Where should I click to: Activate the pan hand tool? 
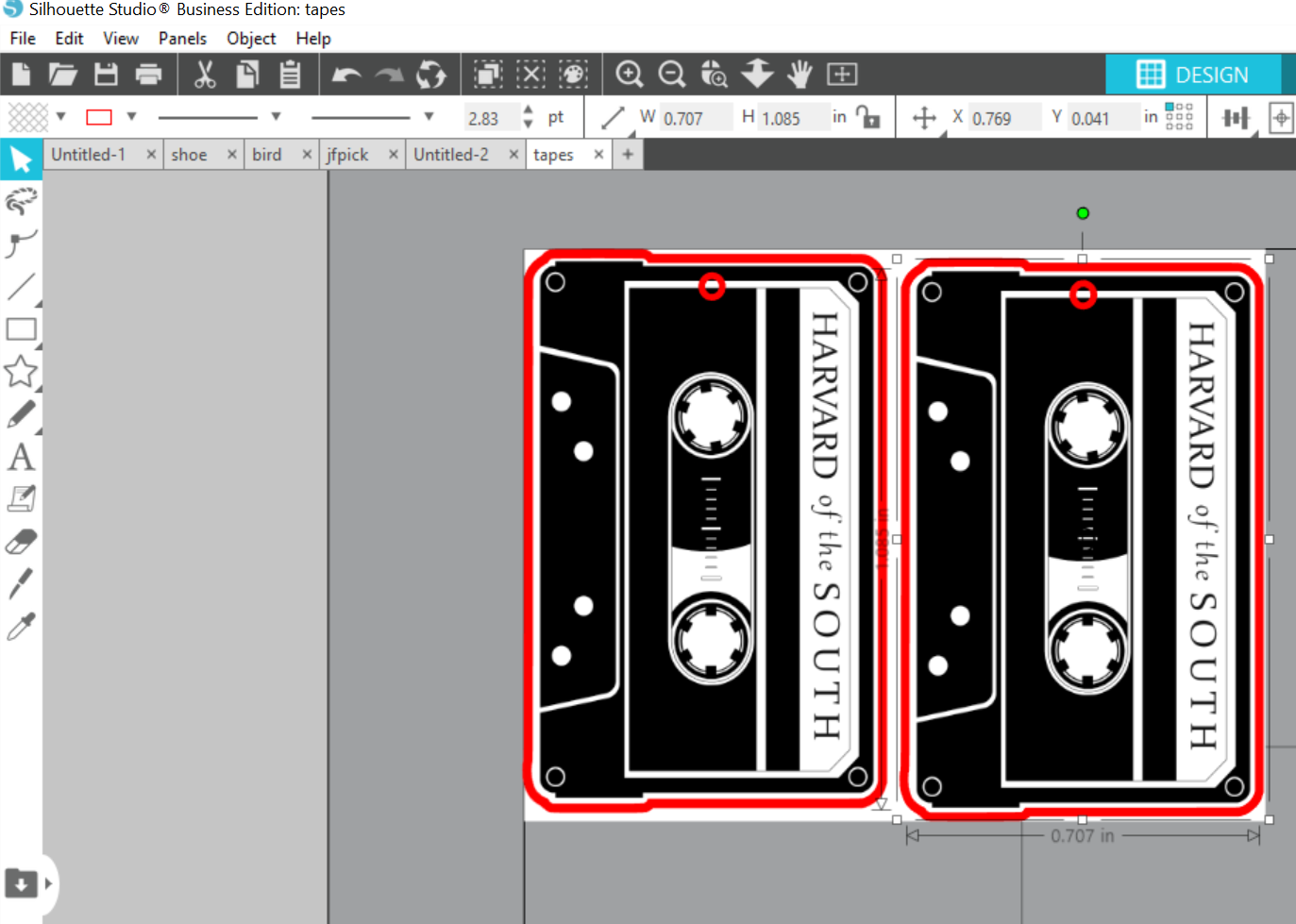click(799, 74)
